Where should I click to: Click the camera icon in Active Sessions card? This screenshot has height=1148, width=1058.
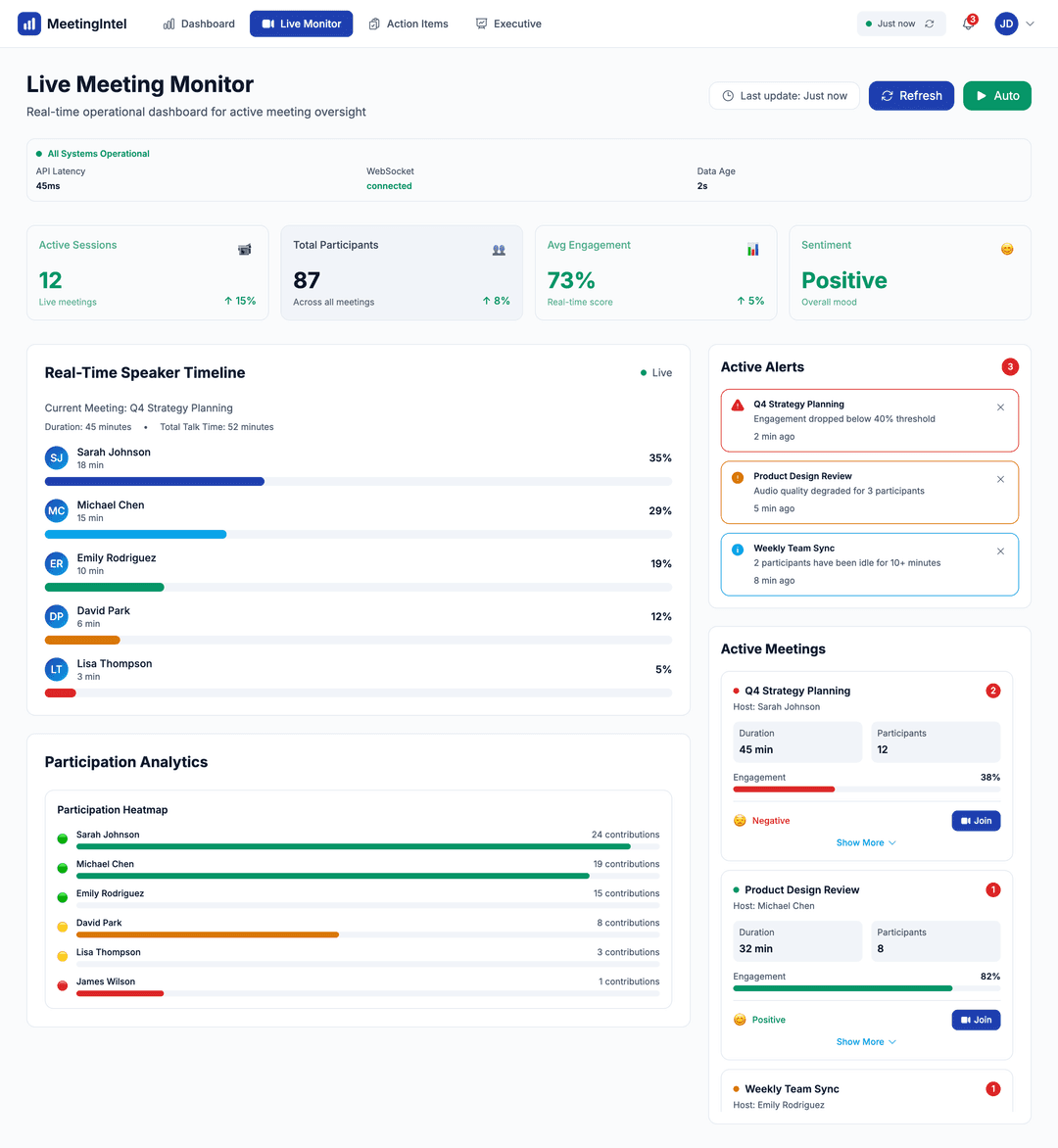(x=245, y=250)
